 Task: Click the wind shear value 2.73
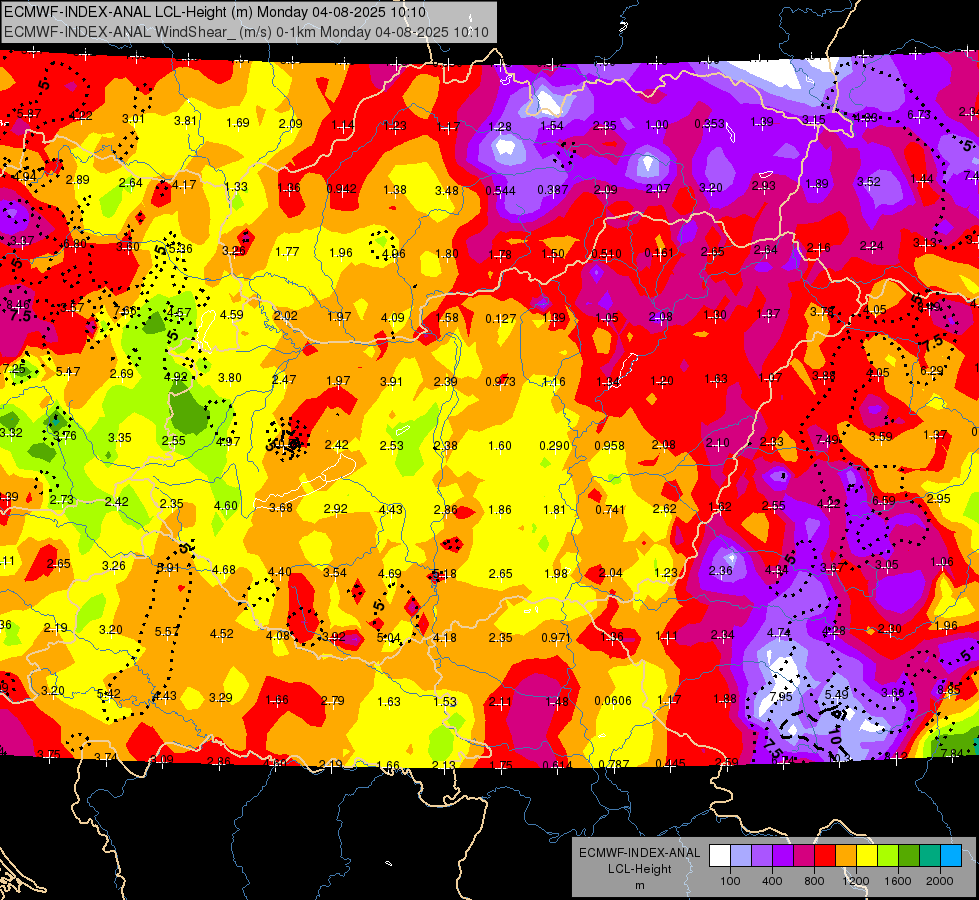[x=62, y=500]
